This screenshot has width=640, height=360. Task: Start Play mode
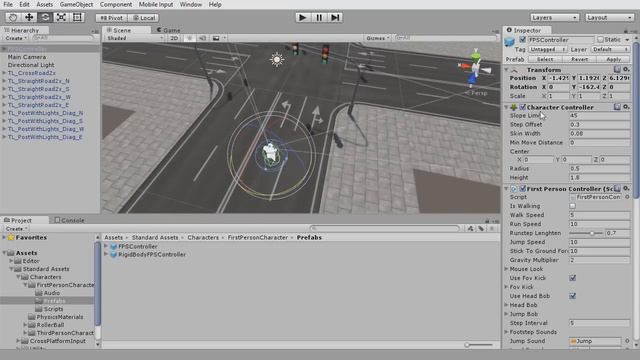coord(302,18)
